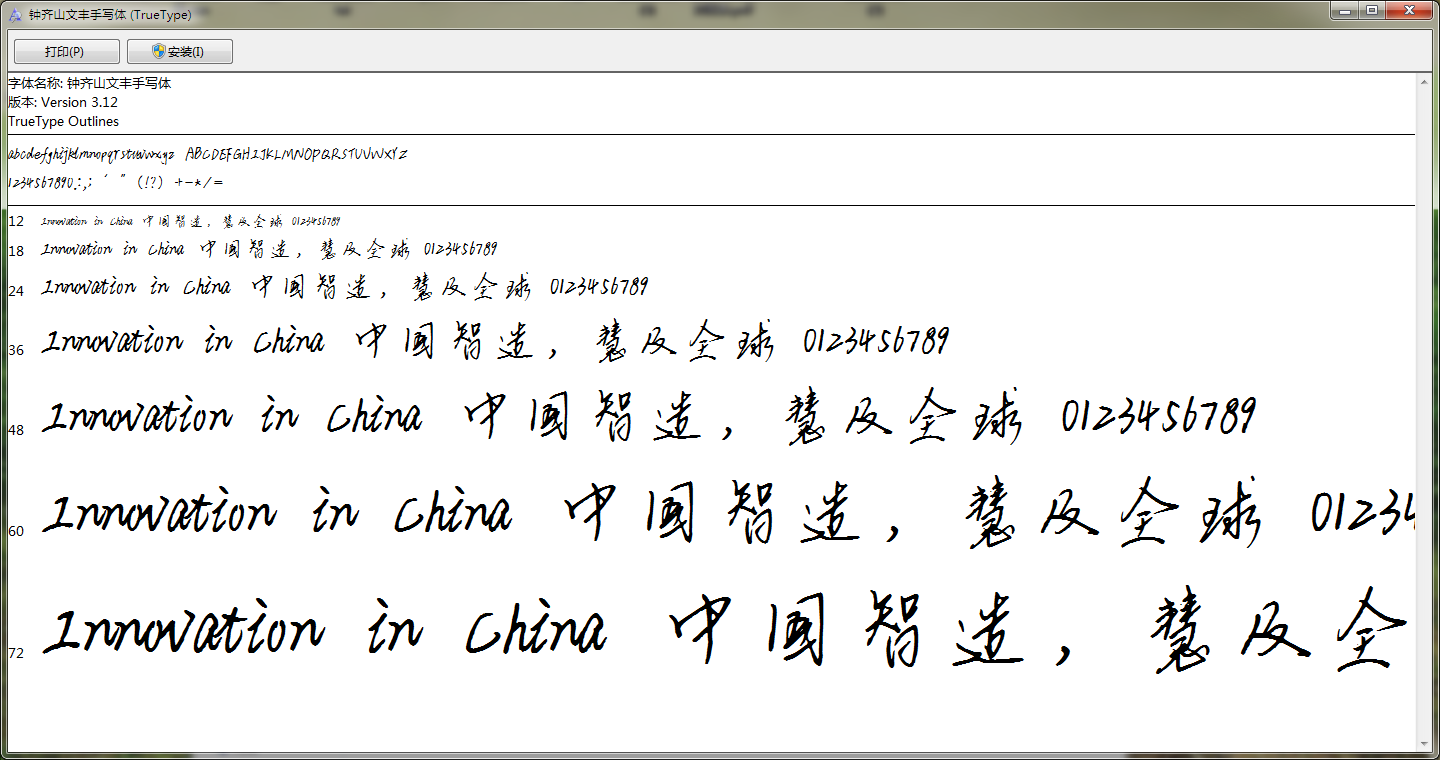Click the 打印(P) print button

click(x=66, y=52)
